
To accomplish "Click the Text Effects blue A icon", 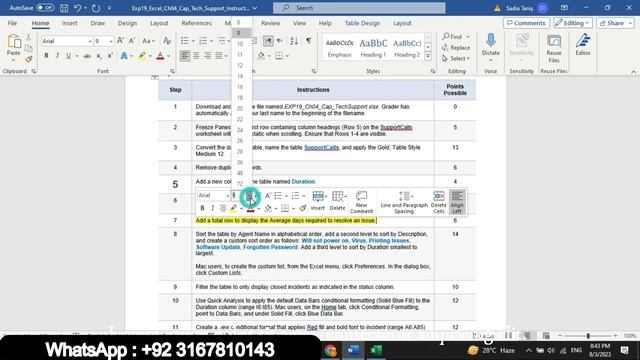I will [124, 56].
